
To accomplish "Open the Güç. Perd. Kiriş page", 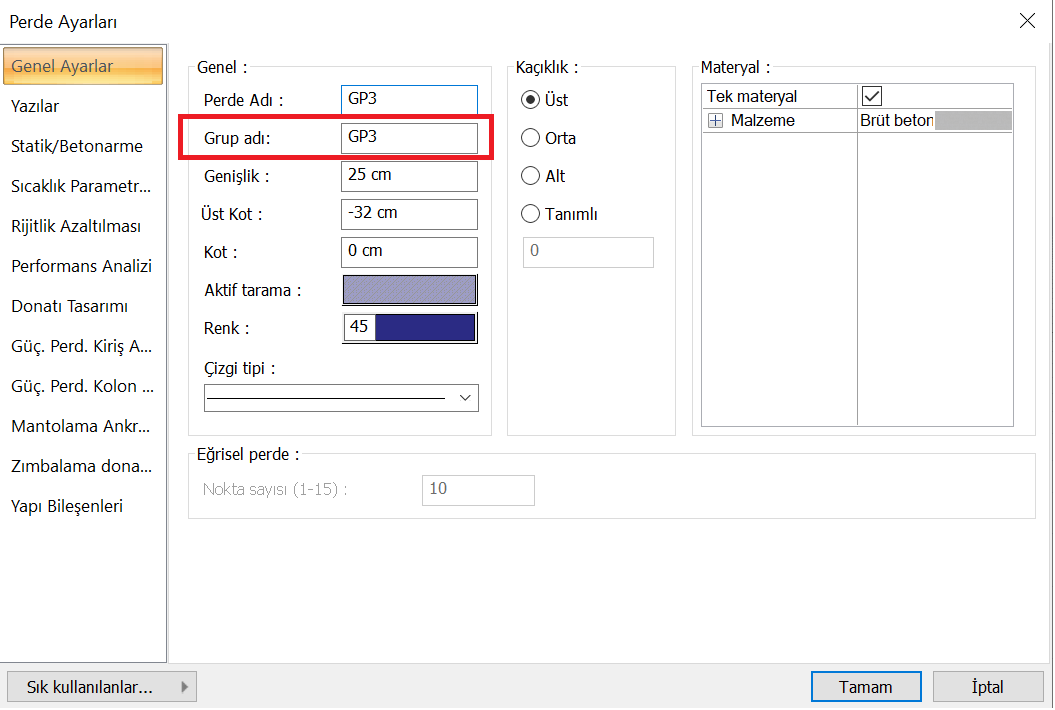I will pos(81,347).
